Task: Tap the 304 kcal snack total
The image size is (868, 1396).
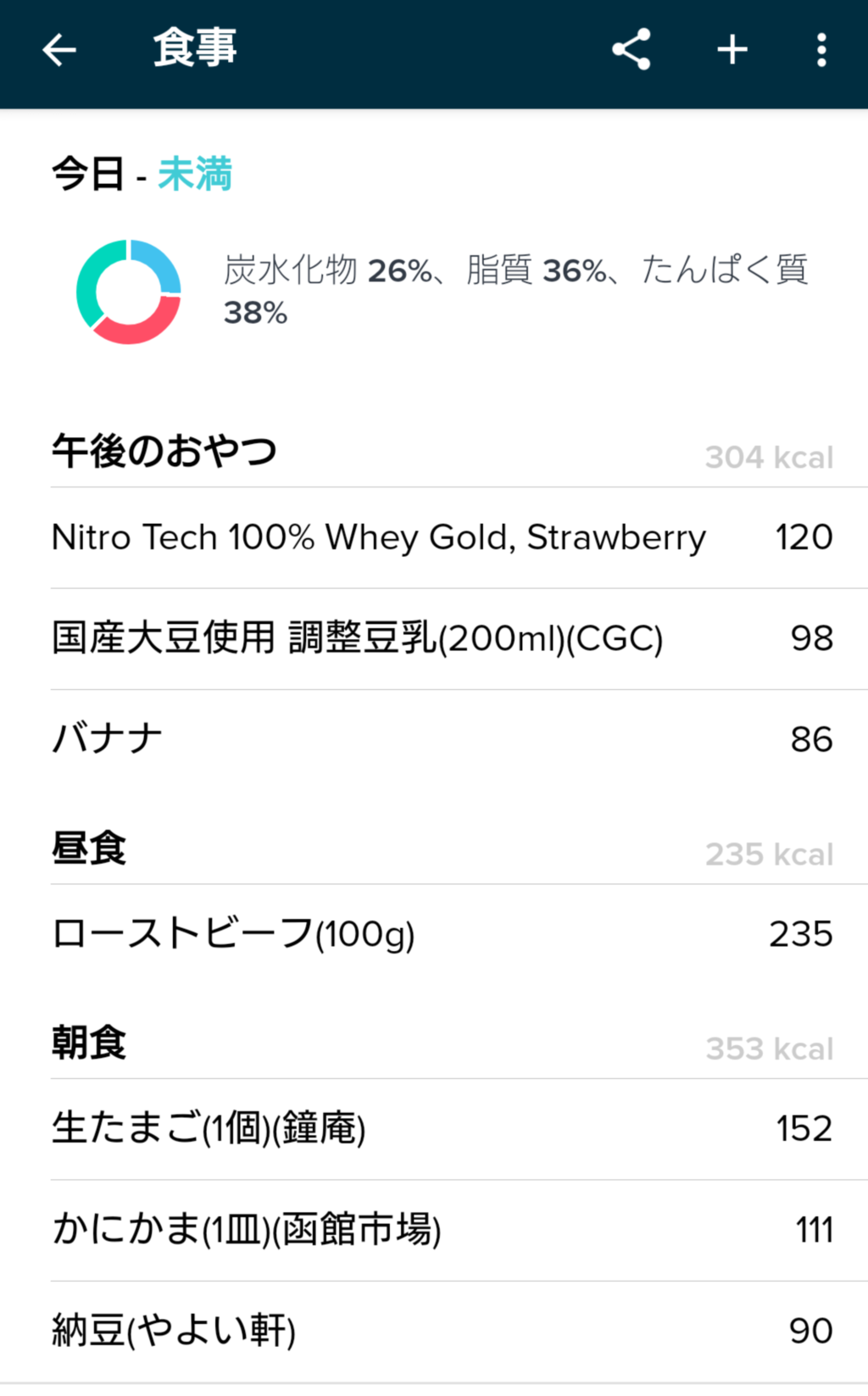Action: tap(769, 458)
